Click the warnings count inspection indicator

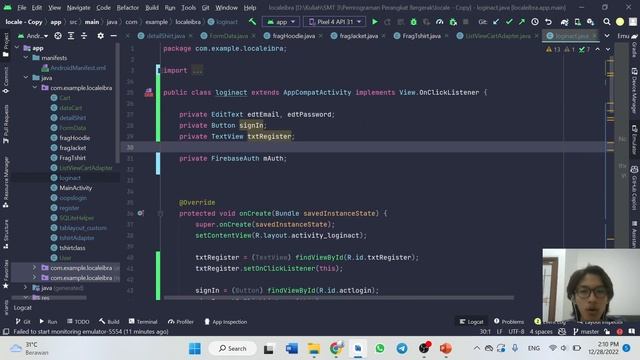tap(553, 49)
